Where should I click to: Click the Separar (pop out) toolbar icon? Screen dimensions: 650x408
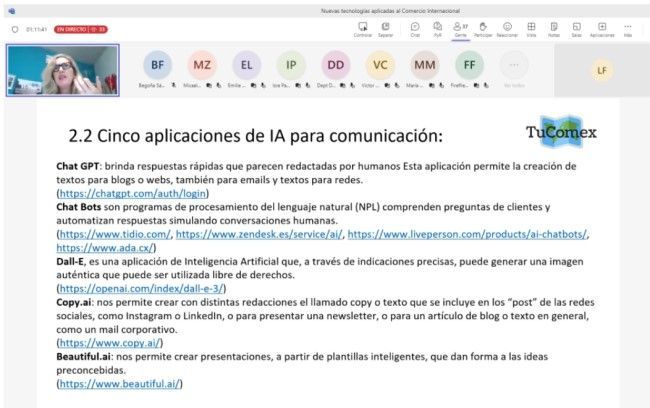coord(386,27)
